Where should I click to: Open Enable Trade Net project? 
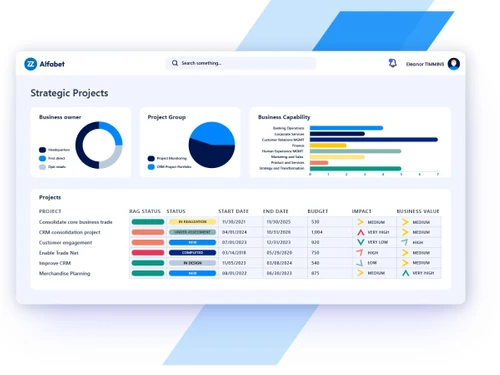pyautogui.click(x=59, y=253)
